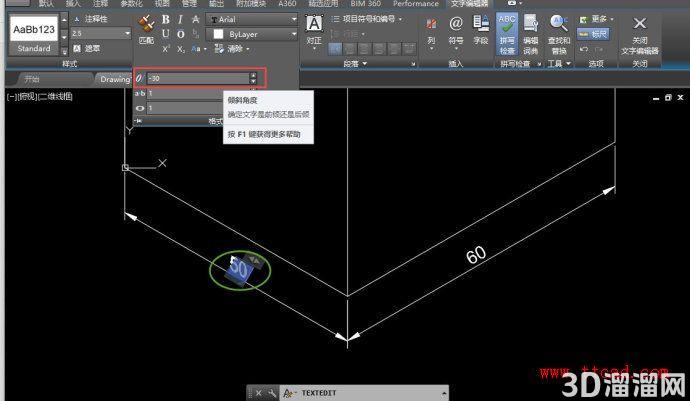Select the last paragraph alignment icon
This screenshot has height=401, width=690.
tap(409, 48)
